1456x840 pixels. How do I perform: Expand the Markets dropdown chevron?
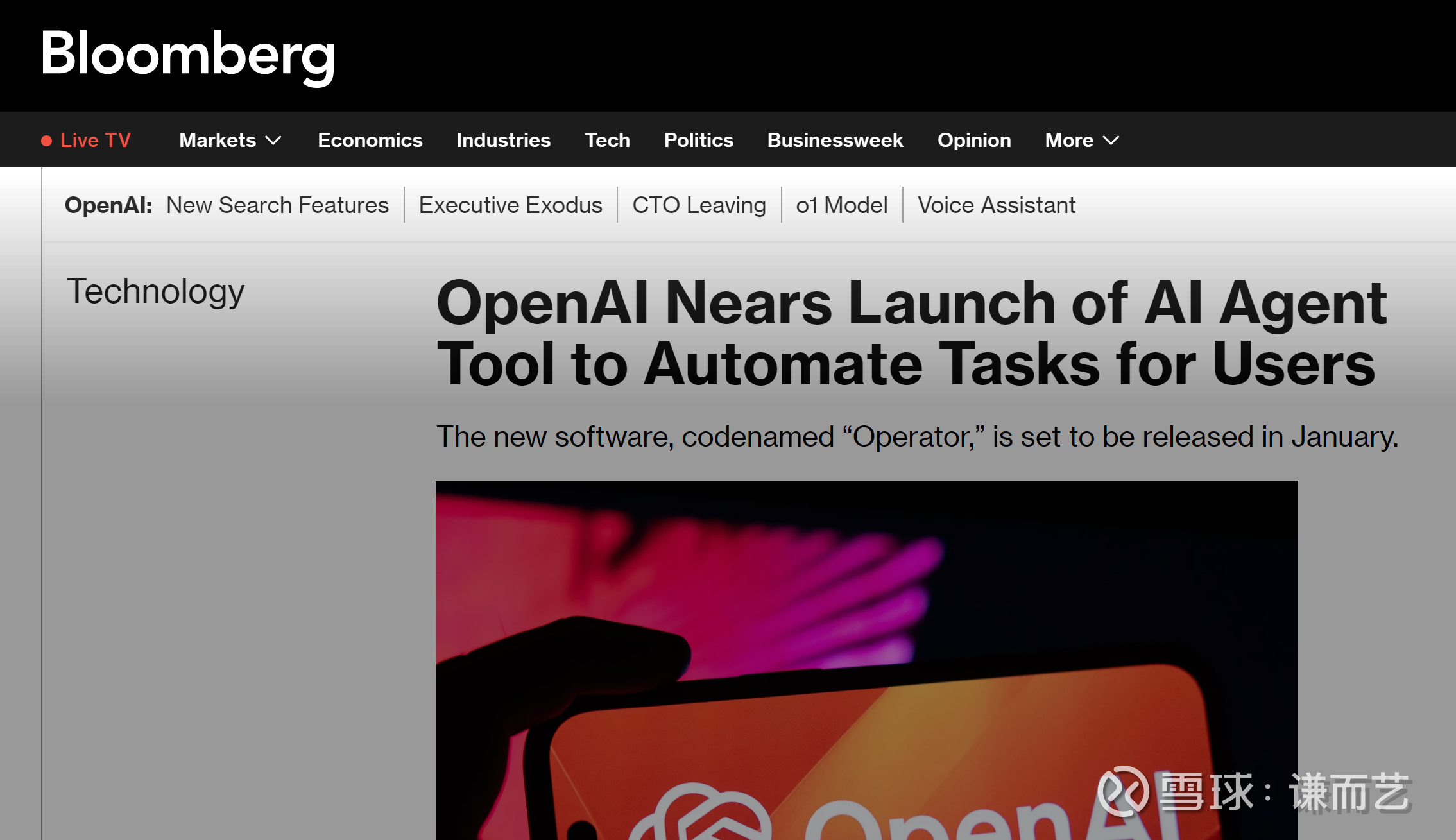click(274, 141)
